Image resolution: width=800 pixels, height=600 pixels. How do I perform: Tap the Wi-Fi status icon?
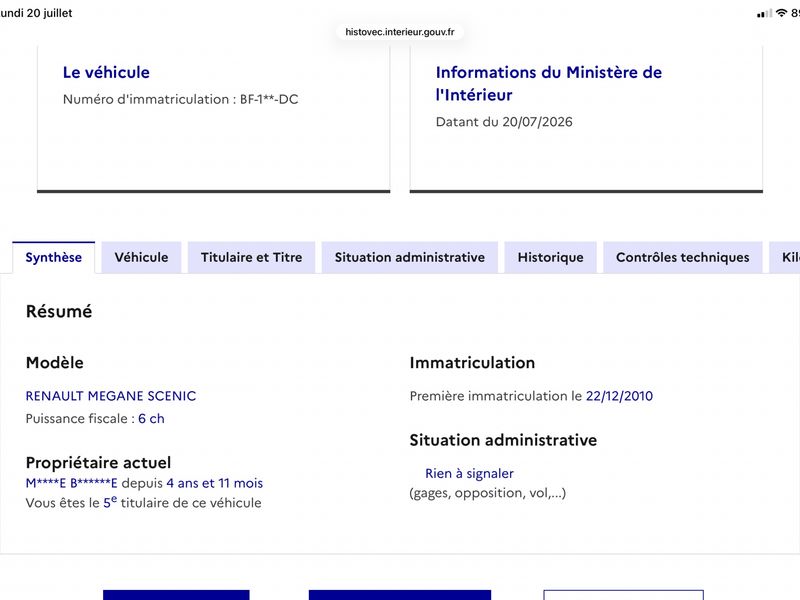[x=781, y=13]
